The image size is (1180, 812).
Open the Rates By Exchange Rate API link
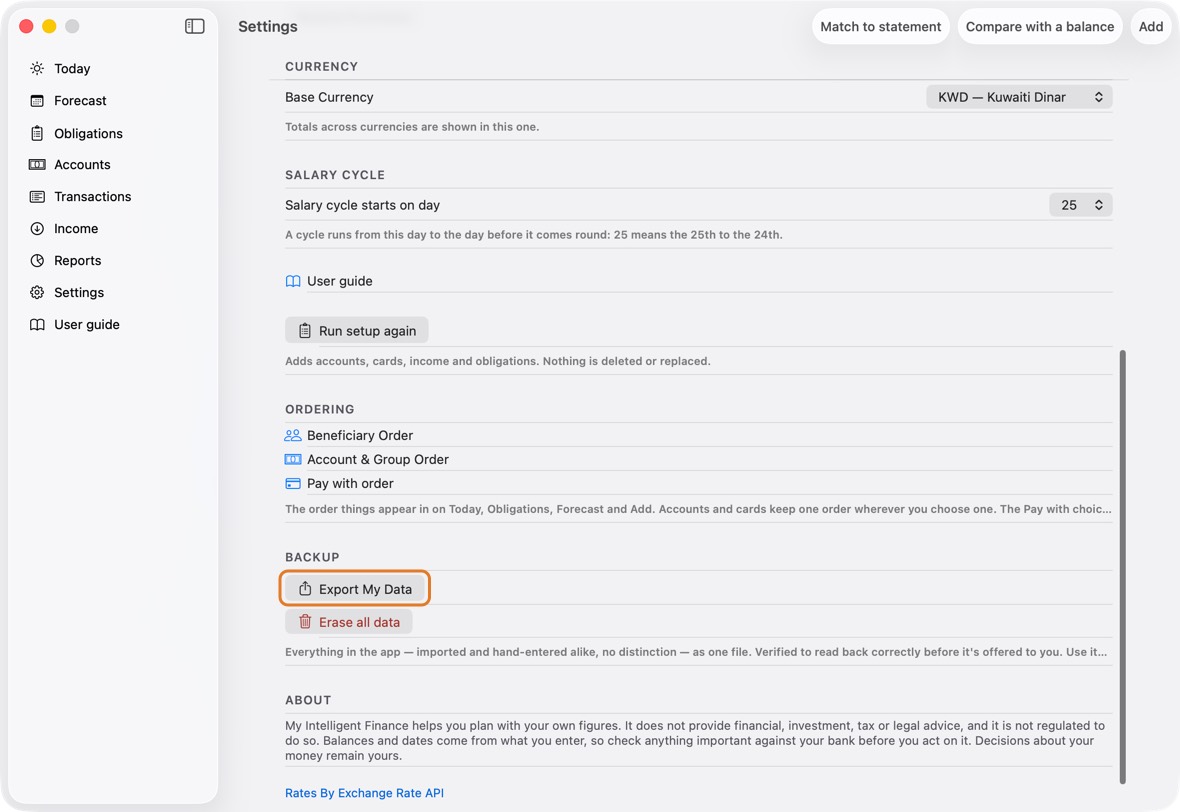click(x=364, y=792)
